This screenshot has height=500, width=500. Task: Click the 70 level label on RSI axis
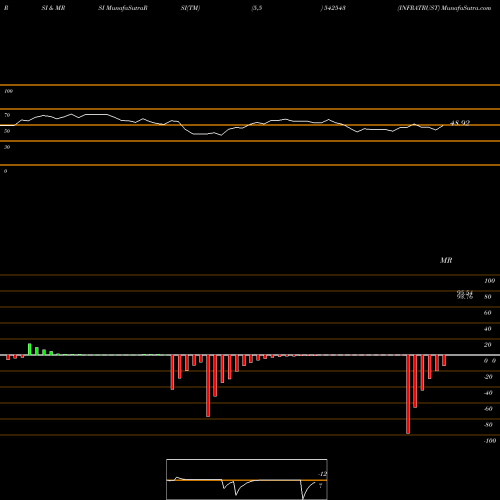[7, 115]
